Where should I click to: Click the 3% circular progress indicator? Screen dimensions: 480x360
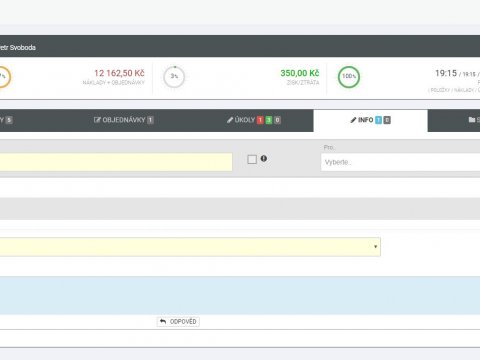point(174,77)
